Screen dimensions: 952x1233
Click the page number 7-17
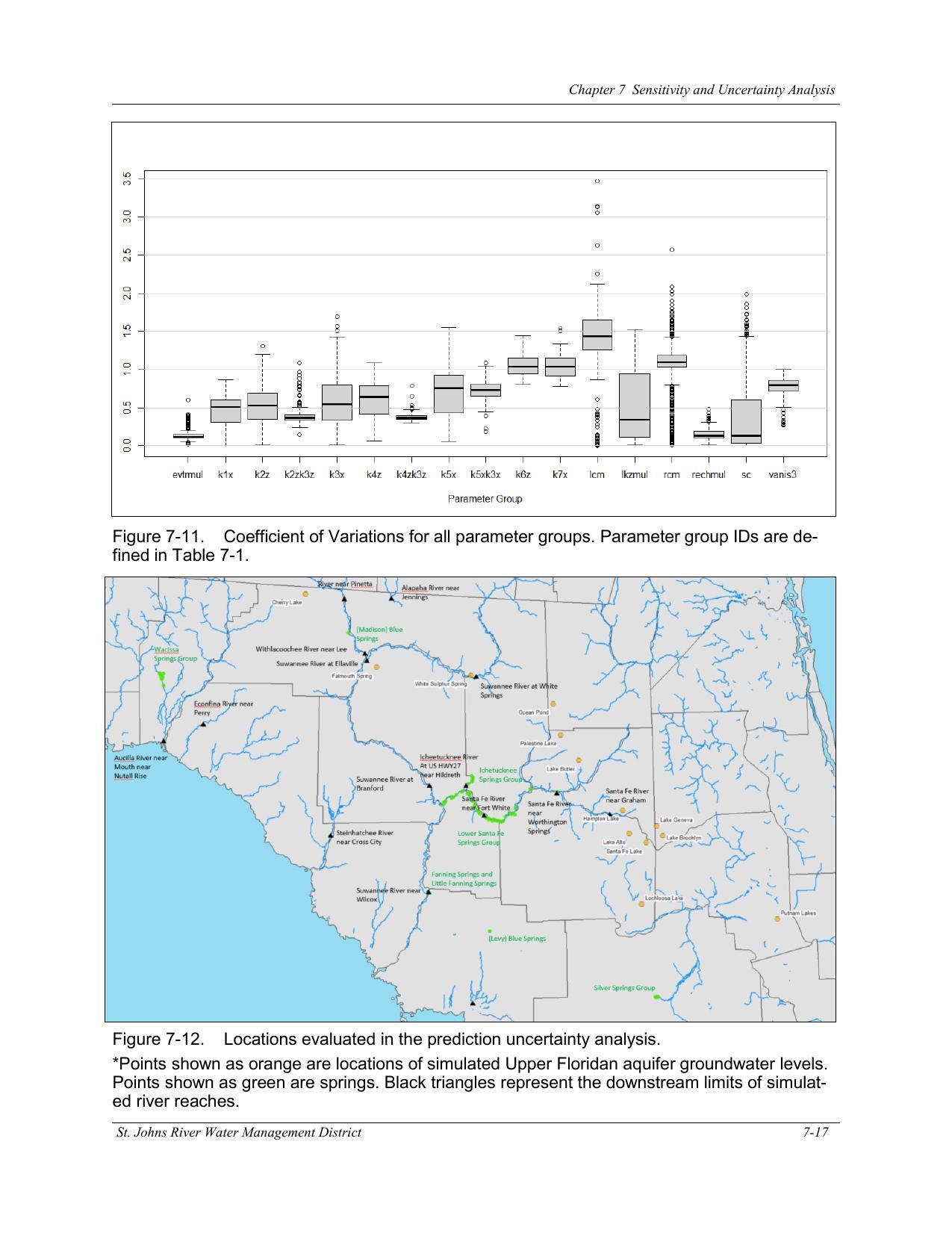(x=816, y=1132)
